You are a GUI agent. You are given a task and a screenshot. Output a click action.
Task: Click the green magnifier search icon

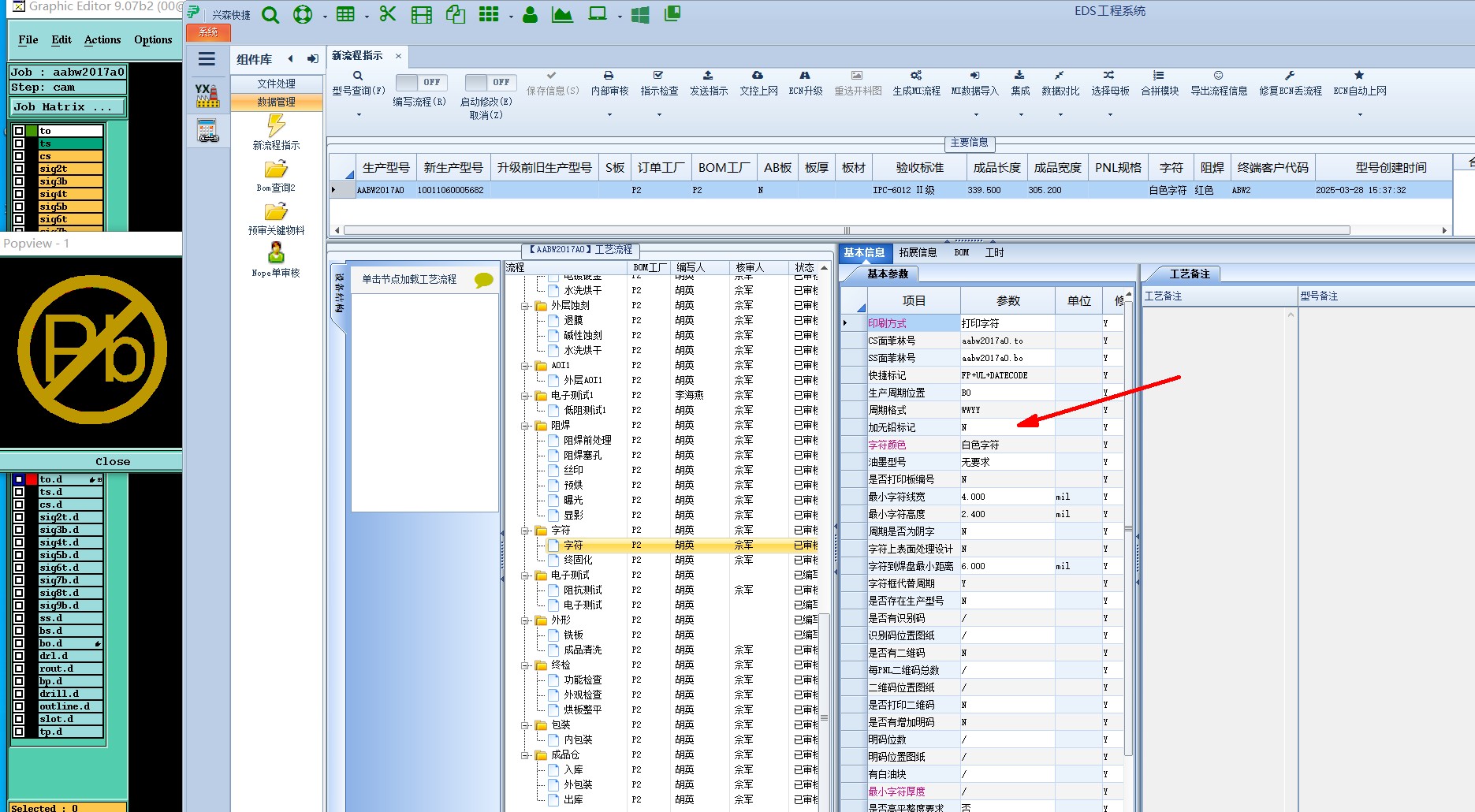(x=270, y=15)
